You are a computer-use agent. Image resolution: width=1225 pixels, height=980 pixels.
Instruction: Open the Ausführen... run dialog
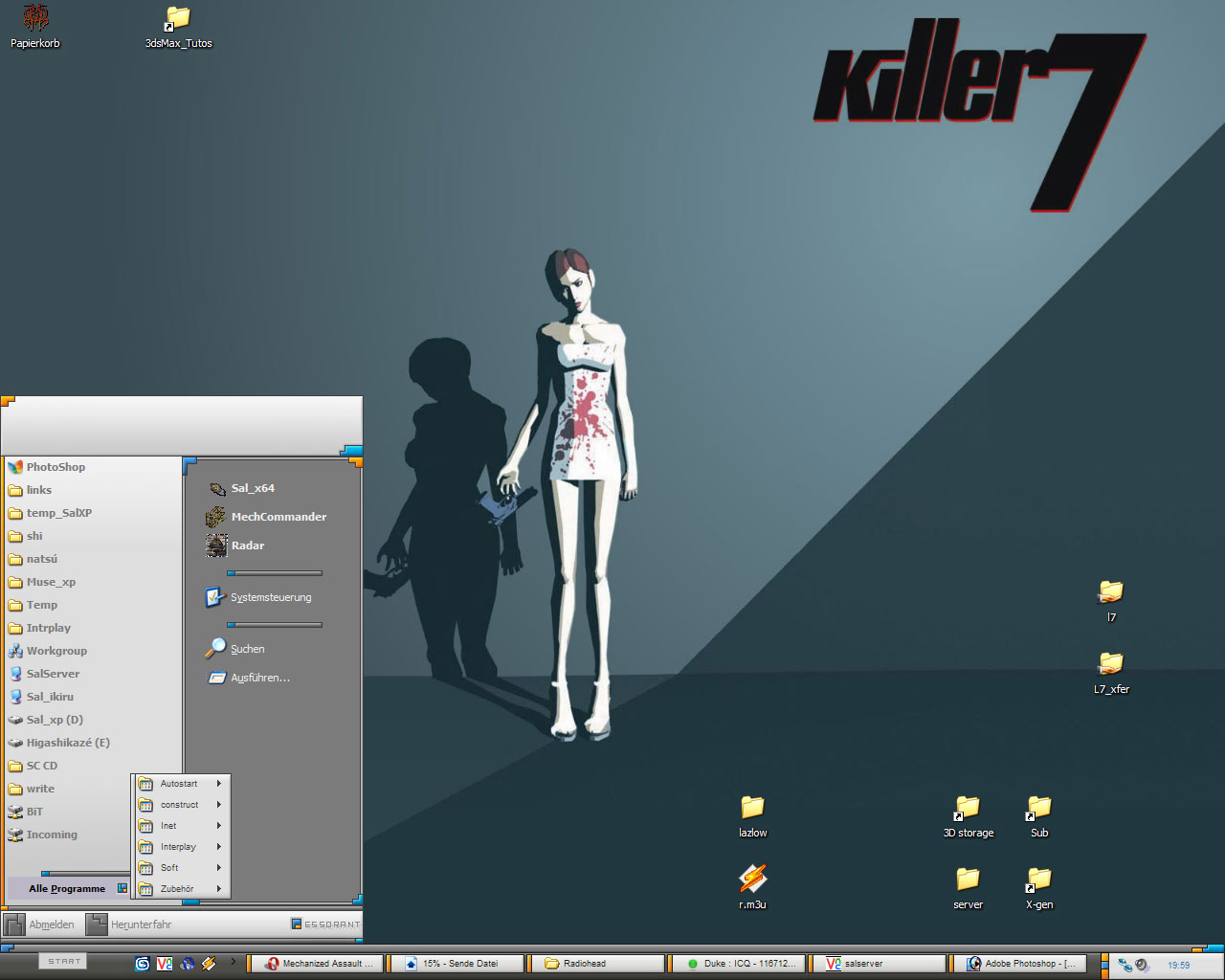(x=249, y=678)
